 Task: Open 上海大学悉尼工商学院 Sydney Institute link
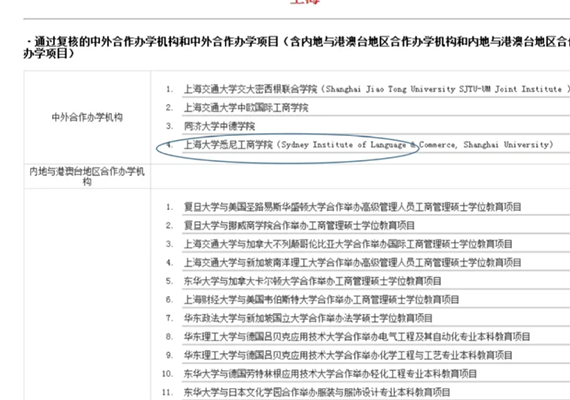[368, 145]
